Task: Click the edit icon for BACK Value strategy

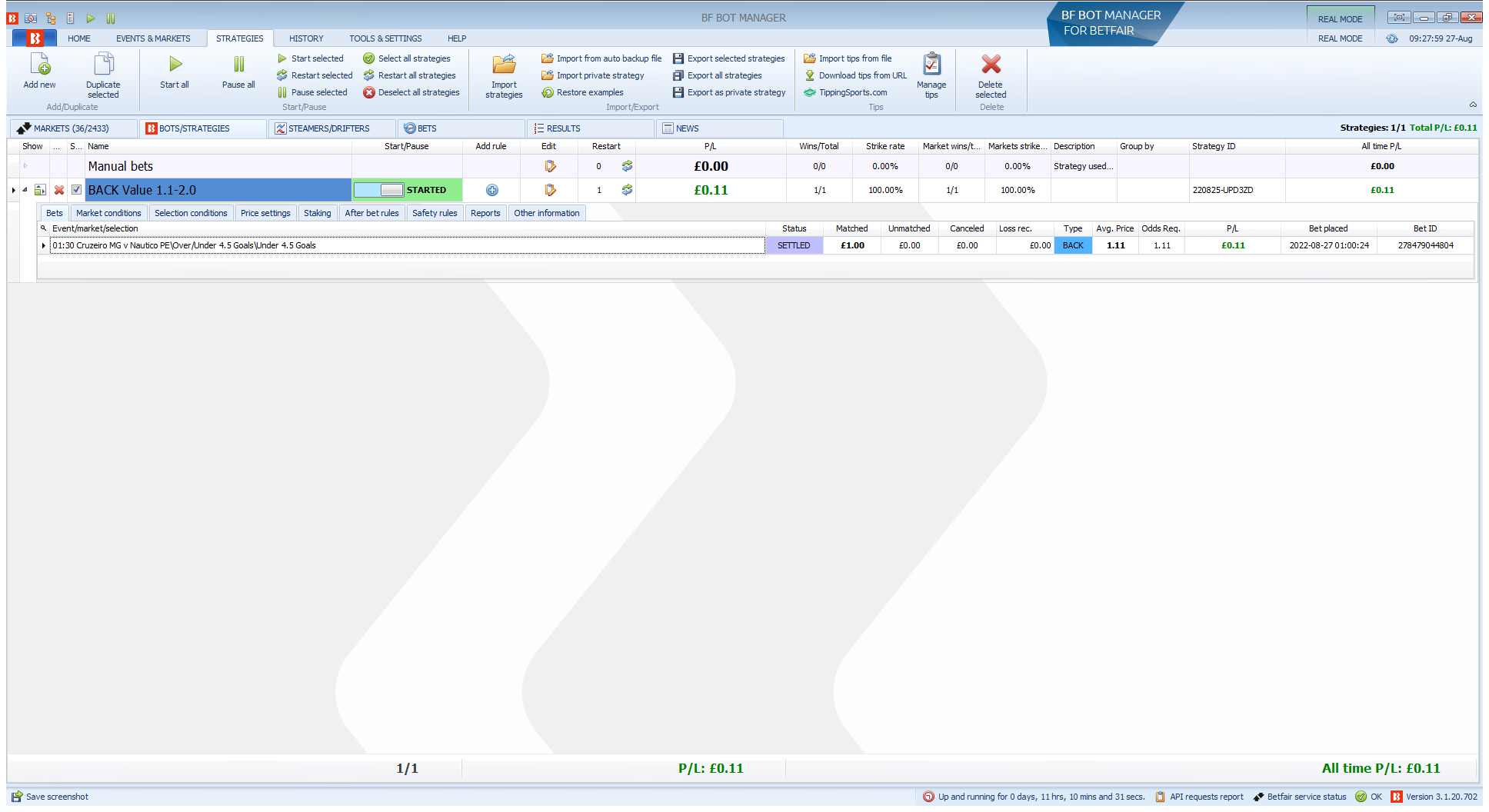Action: click(549, 190)
